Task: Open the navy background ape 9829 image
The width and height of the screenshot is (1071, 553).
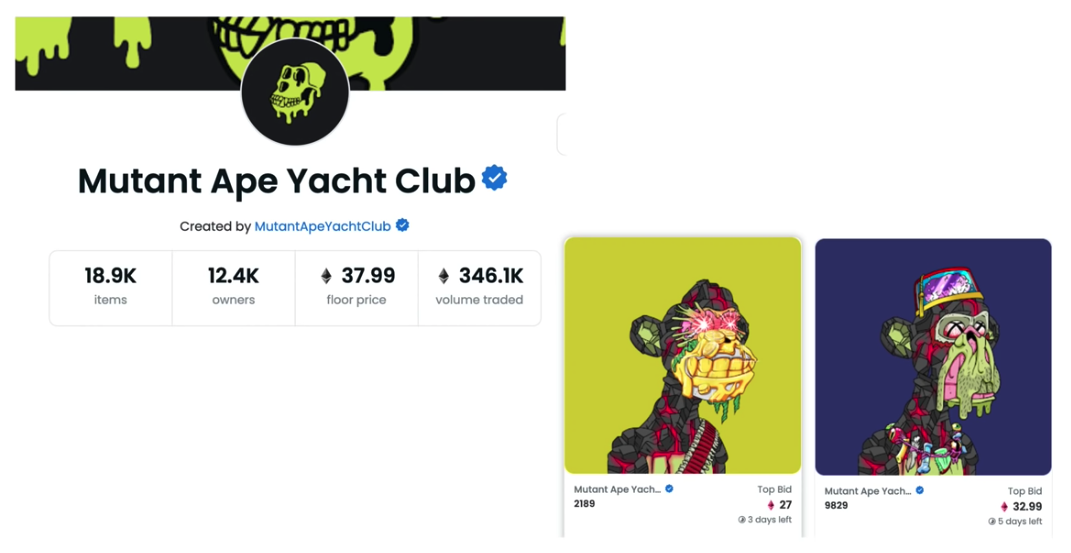Action: pyautogui.click(x=933, y=356)
